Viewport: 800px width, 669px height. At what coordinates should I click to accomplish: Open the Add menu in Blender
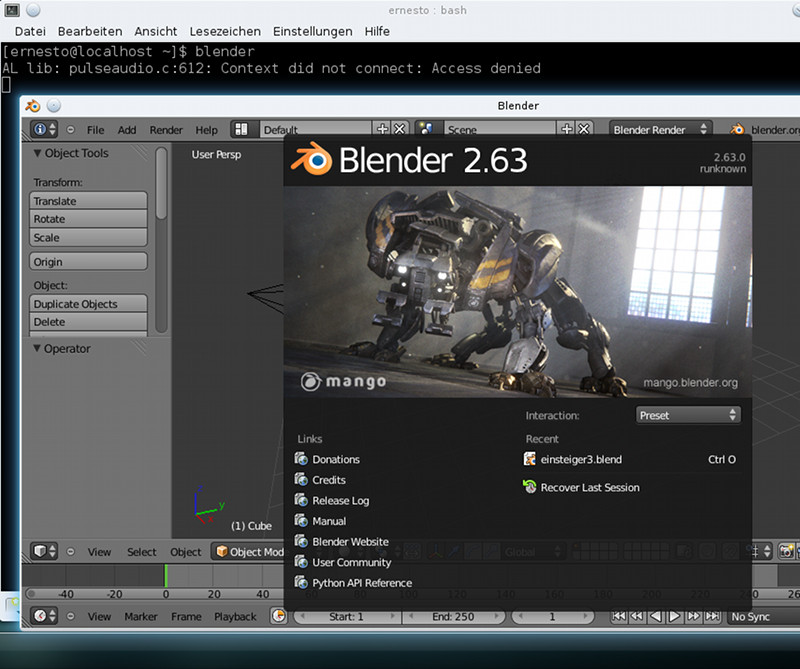tap(127, 130)
